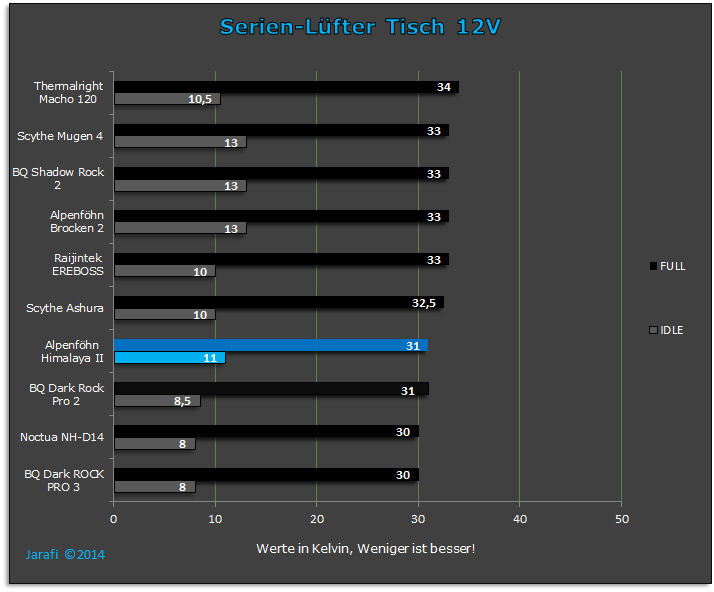Select the BQ Dark Rock Pro 2 label
The image size is (714, 592).
coord(66,394)
